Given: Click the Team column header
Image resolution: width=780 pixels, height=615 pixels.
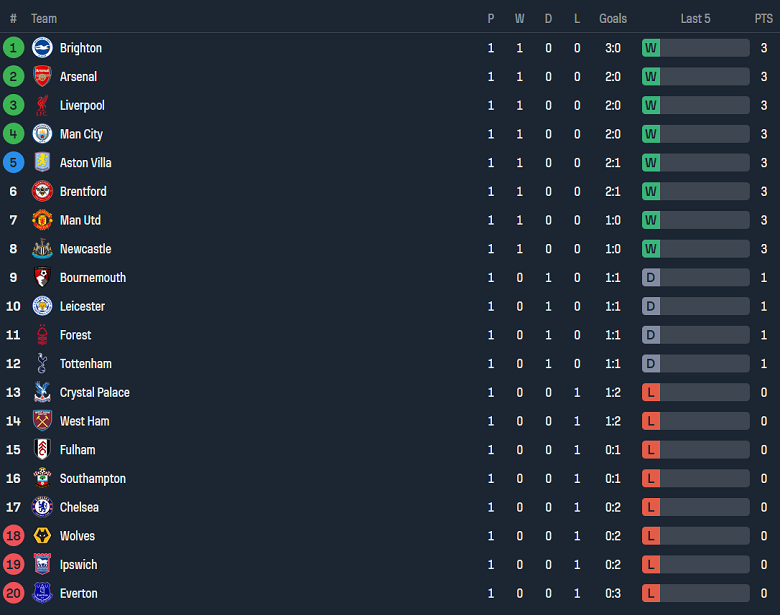Looking at the screenshot, I should pyautogui.click(x=44, y=19).
